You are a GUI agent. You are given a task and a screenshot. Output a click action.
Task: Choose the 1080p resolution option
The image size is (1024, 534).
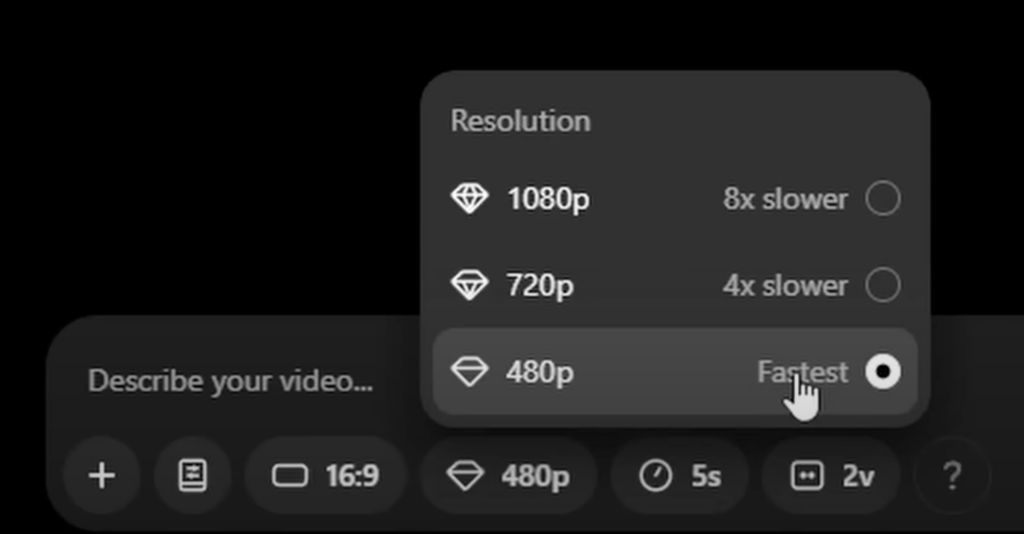point(675,198)
